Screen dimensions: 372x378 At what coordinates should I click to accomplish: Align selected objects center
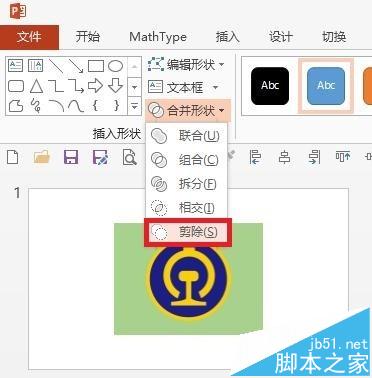[x=284, y=157]
